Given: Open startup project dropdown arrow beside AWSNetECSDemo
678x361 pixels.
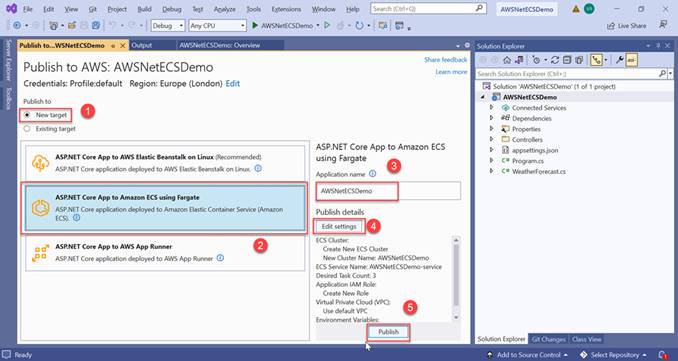Looking at the screenshot, I should tap(318, 26).
